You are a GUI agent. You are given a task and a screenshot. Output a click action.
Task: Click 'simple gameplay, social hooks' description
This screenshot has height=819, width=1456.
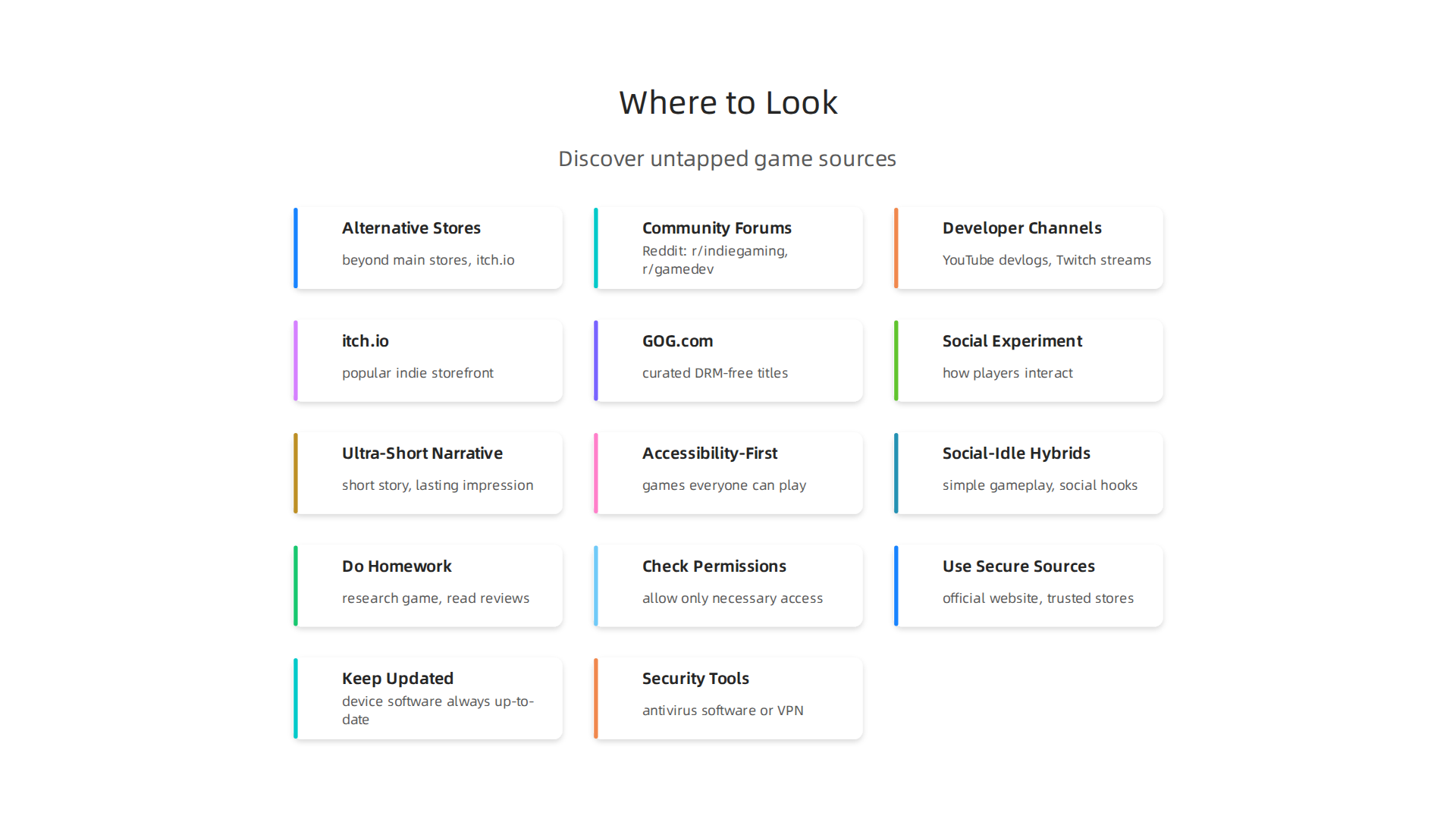coord(1040,485)
